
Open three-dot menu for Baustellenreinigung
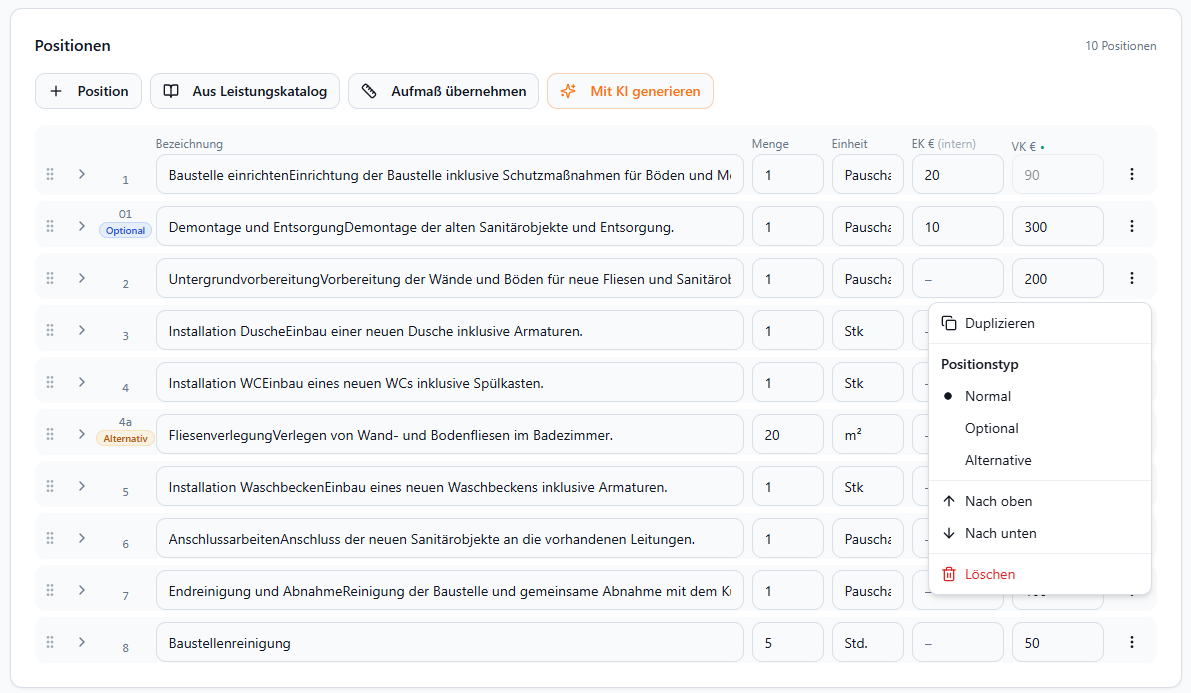(x=1132, y=642)
